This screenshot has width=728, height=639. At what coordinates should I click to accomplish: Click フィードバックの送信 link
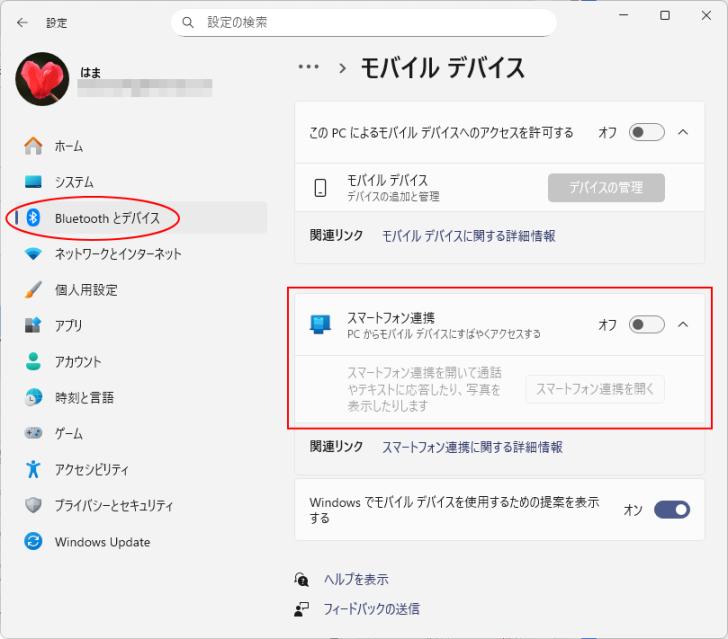pos(371,609)
